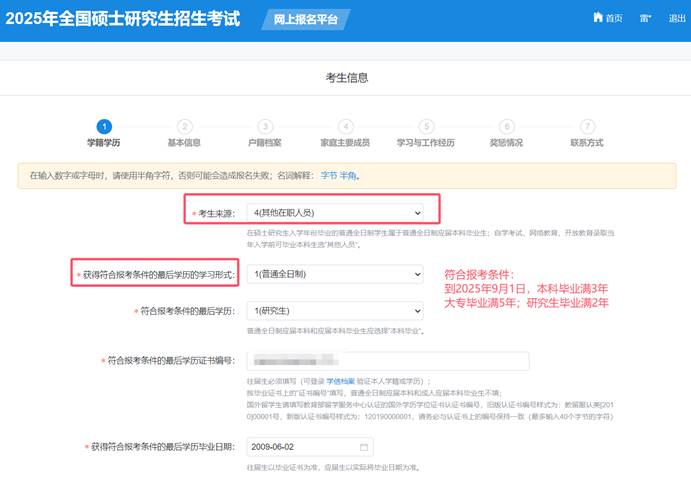Click the 网上报名平台 banner label
Image resolution: width=691 pixels, height=478 pixels.
click(306, 19)
